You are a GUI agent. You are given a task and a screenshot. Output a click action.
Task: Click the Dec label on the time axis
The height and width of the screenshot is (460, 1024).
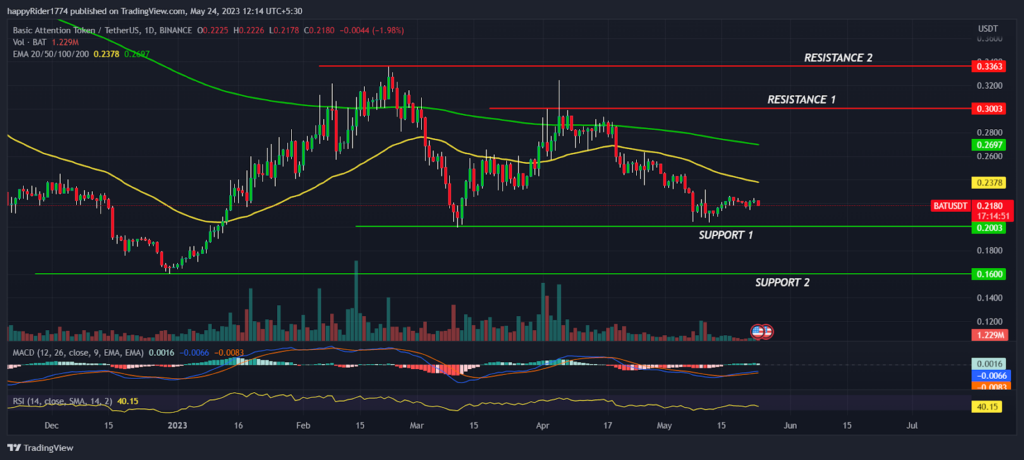point(52,425)
